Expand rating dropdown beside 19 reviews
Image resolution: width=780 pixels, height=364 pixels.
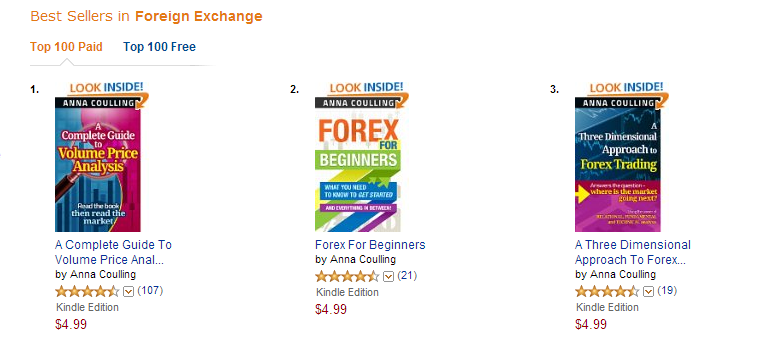point(648,292)
